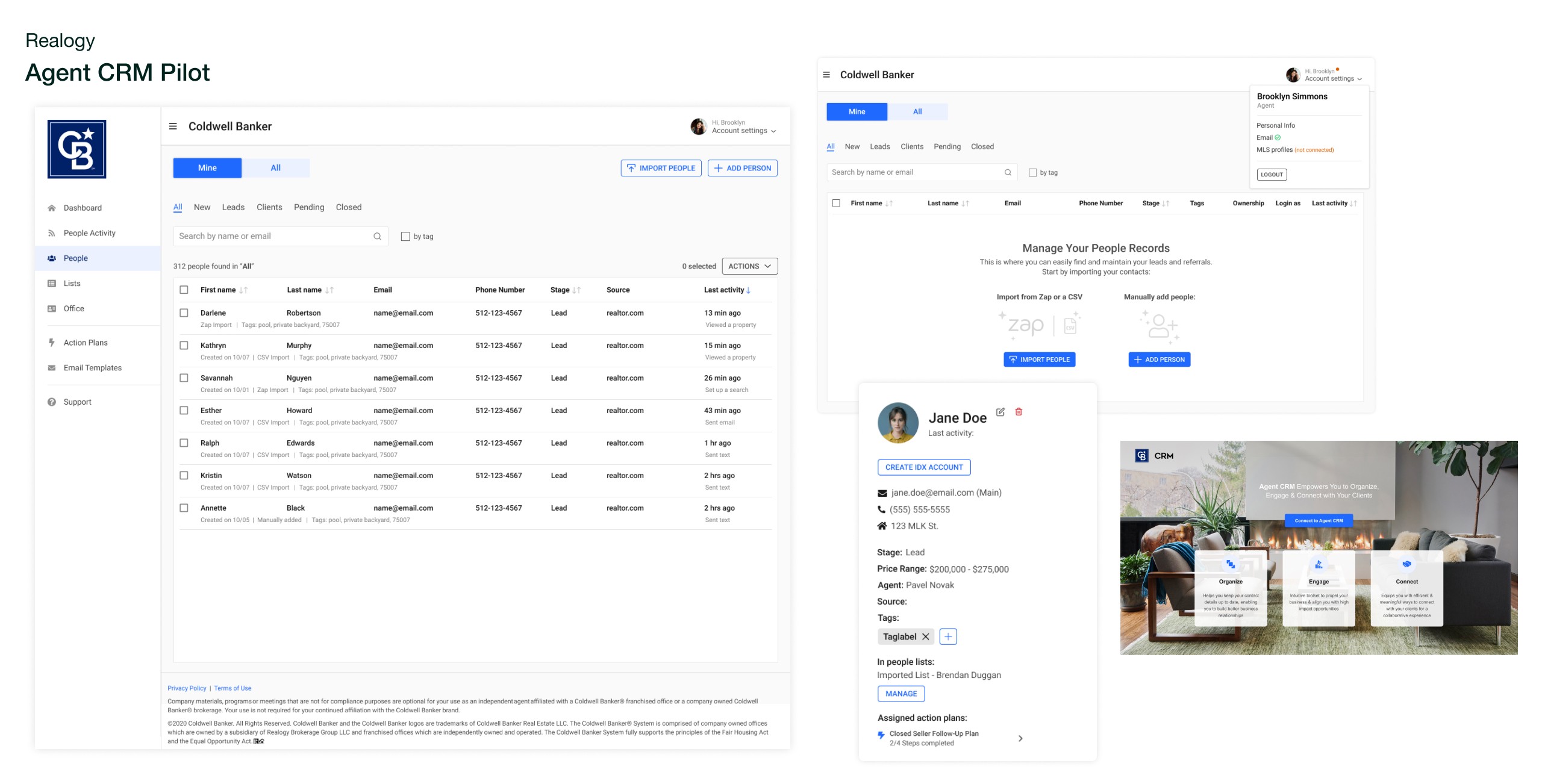1542x784 pixels.
Task: Click the Connect handshake card icon
Action: (x=1406, y=564)
